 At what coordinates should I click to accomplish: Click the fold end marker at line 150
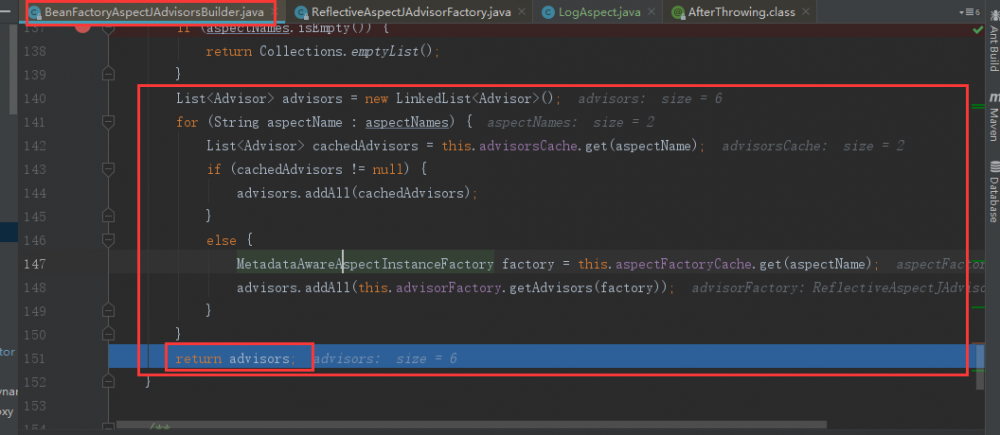pos(108,334)
